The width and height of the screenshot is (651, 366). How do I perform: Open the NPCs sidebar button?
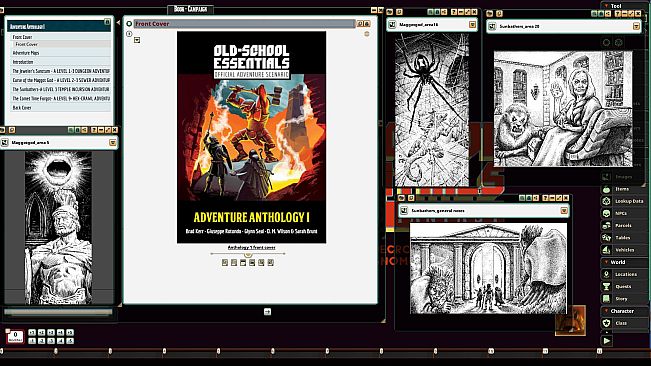coord(624,213)
